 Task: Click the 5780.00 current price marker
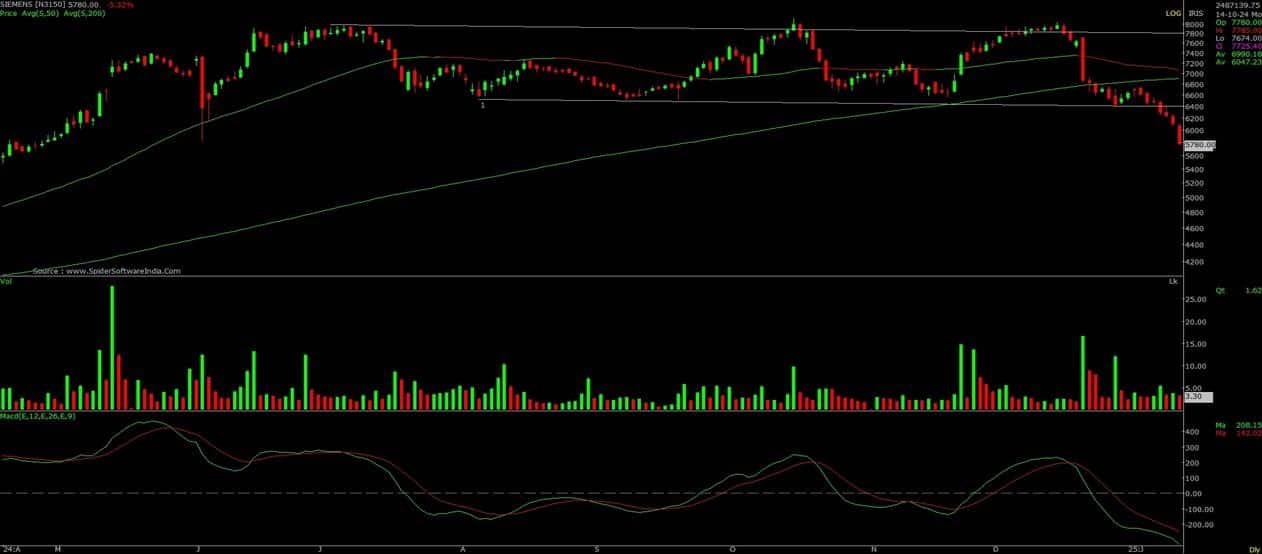tap(1198, 145)
